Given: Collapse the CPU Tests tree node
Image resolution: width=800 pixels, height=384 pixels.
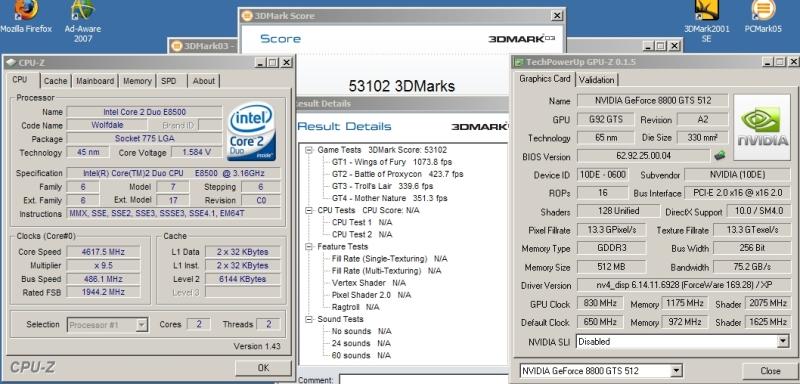Looking at the screenshot, I should 308,210.
